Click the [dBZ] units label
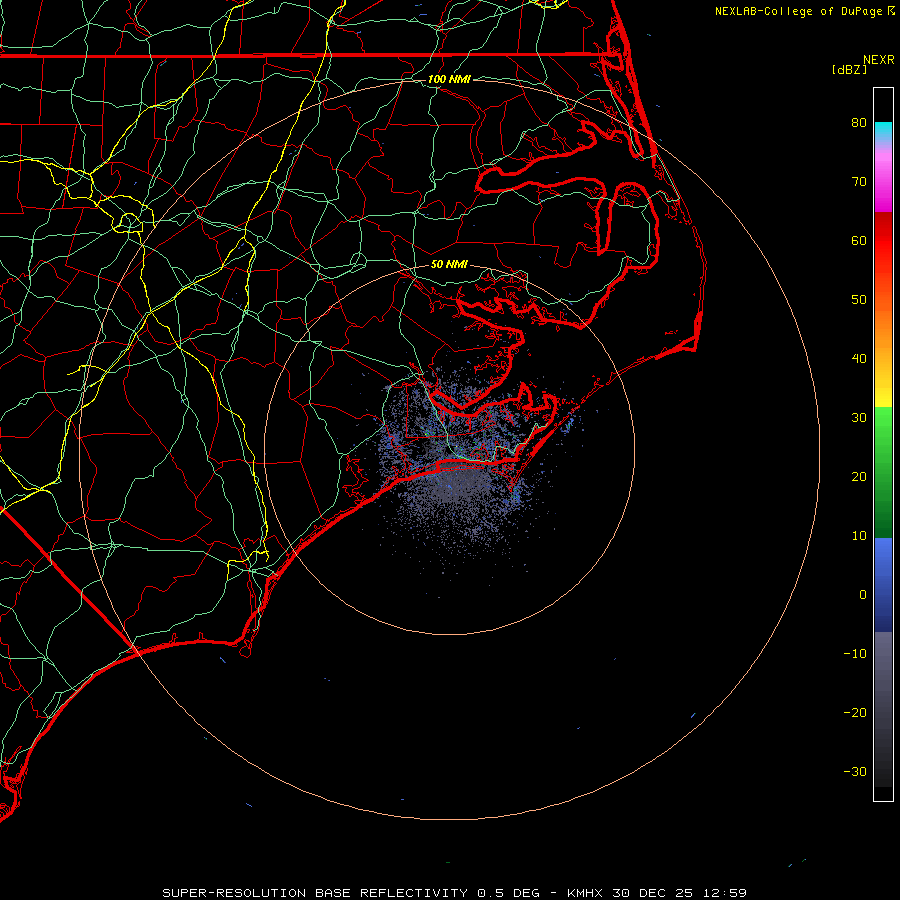900x900 pixels. point(849,70)
